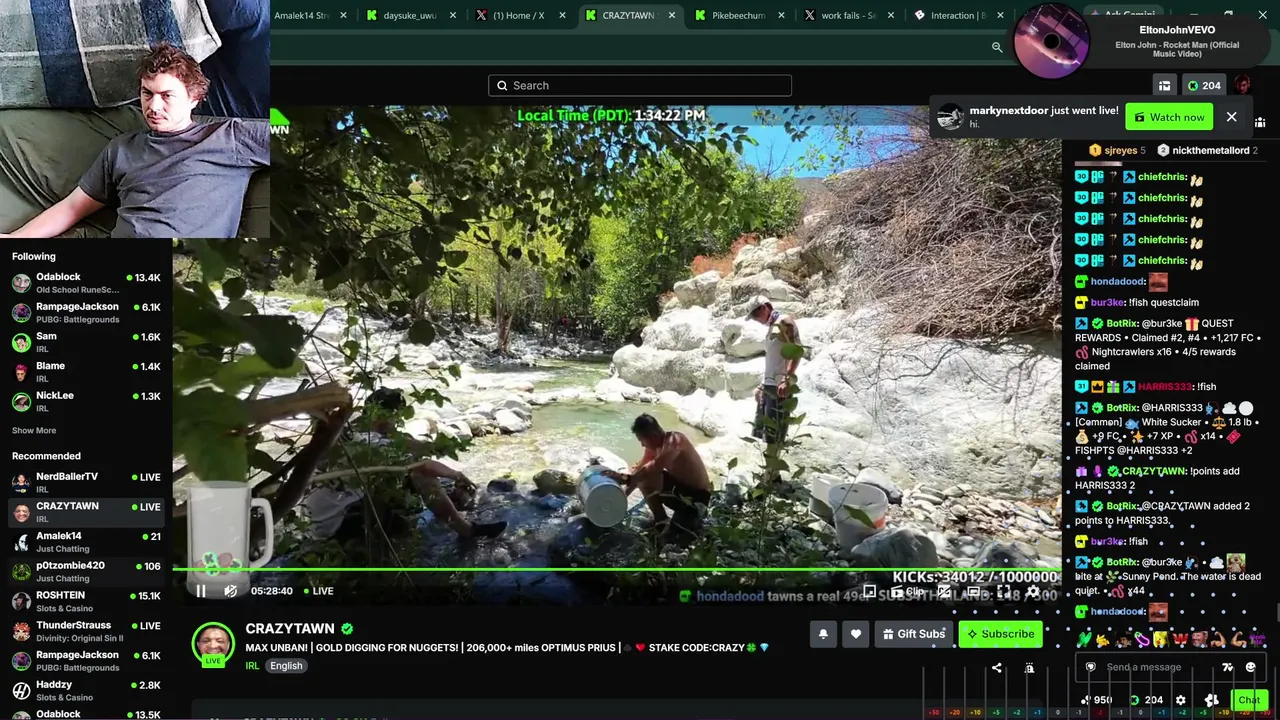Focus the Search field
This screenshot has height=720, width=1280.
click(x=640, y=85)
